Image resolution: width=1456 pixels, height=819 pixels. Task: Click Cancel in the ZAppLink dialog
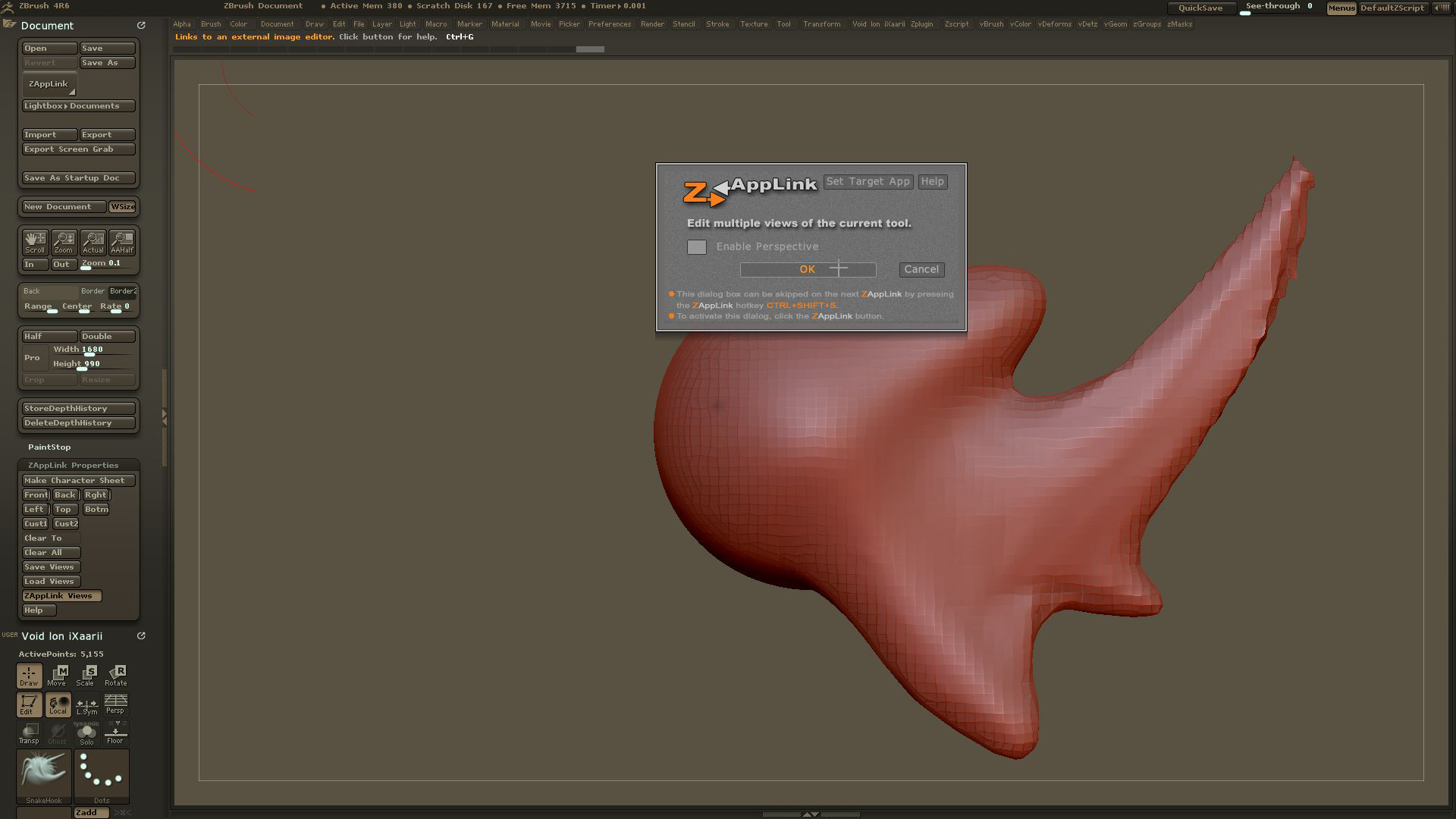tap(921, 270)
